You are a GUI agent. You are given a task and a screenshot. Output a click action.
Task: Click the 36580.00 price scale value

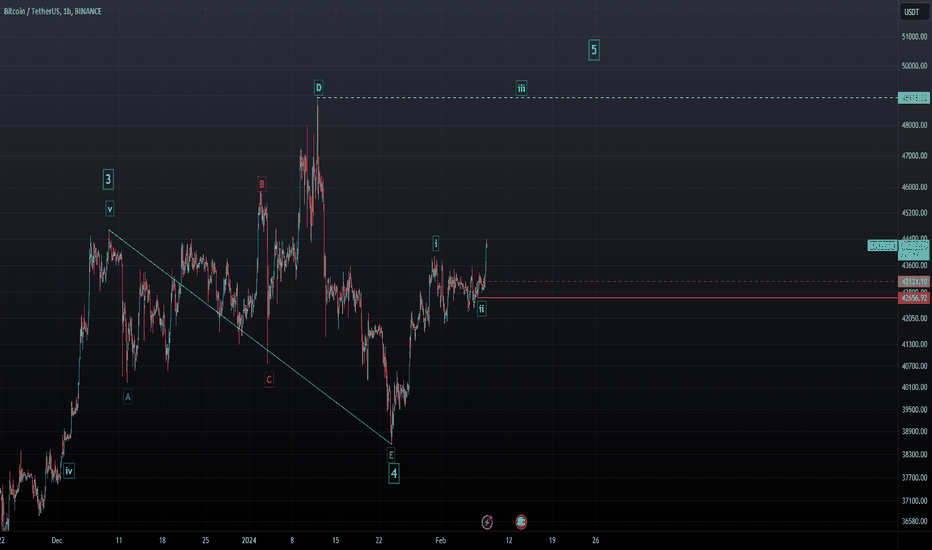click(914, 521)
